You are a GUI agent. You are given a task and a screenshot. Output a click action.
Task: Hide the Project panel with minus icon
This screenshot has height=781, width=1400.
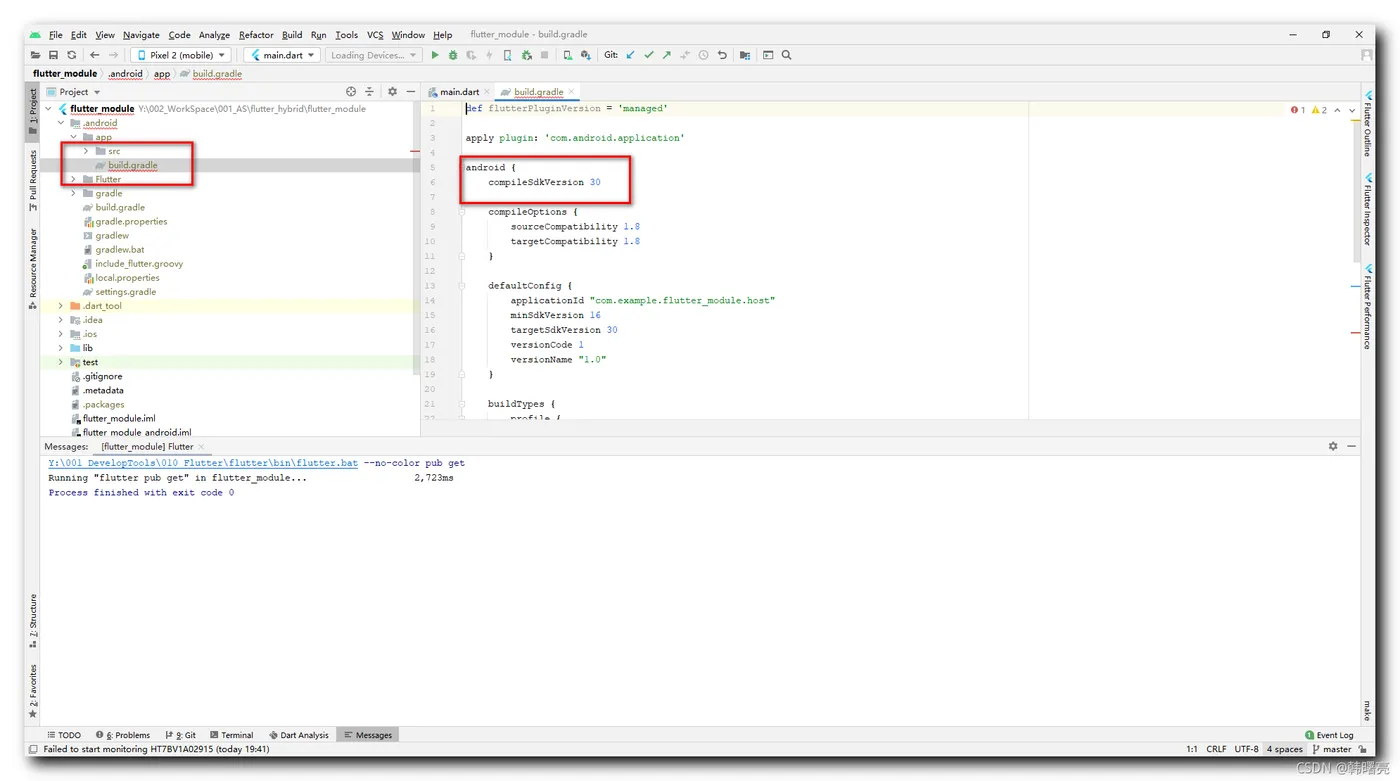point(410,91)
